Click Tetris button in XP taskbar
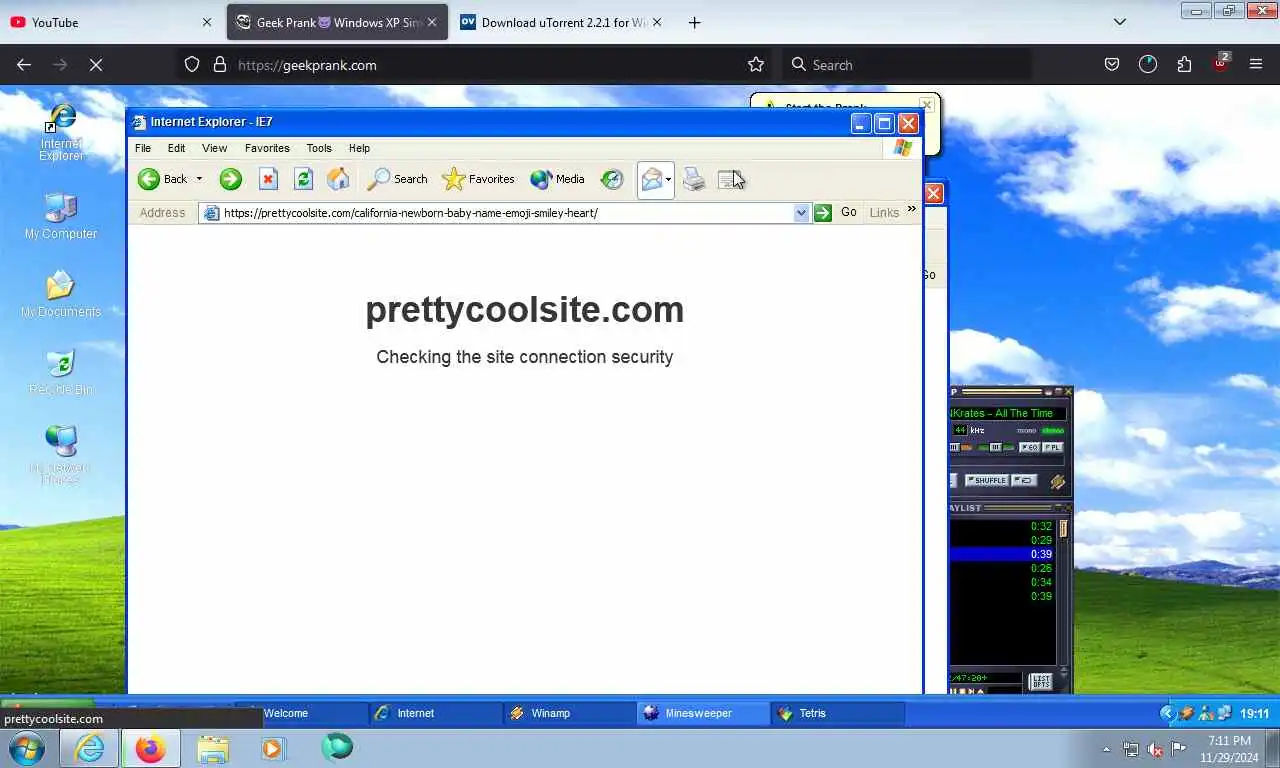This screenshot has width=1280, height=768. (x=837, y=713)
